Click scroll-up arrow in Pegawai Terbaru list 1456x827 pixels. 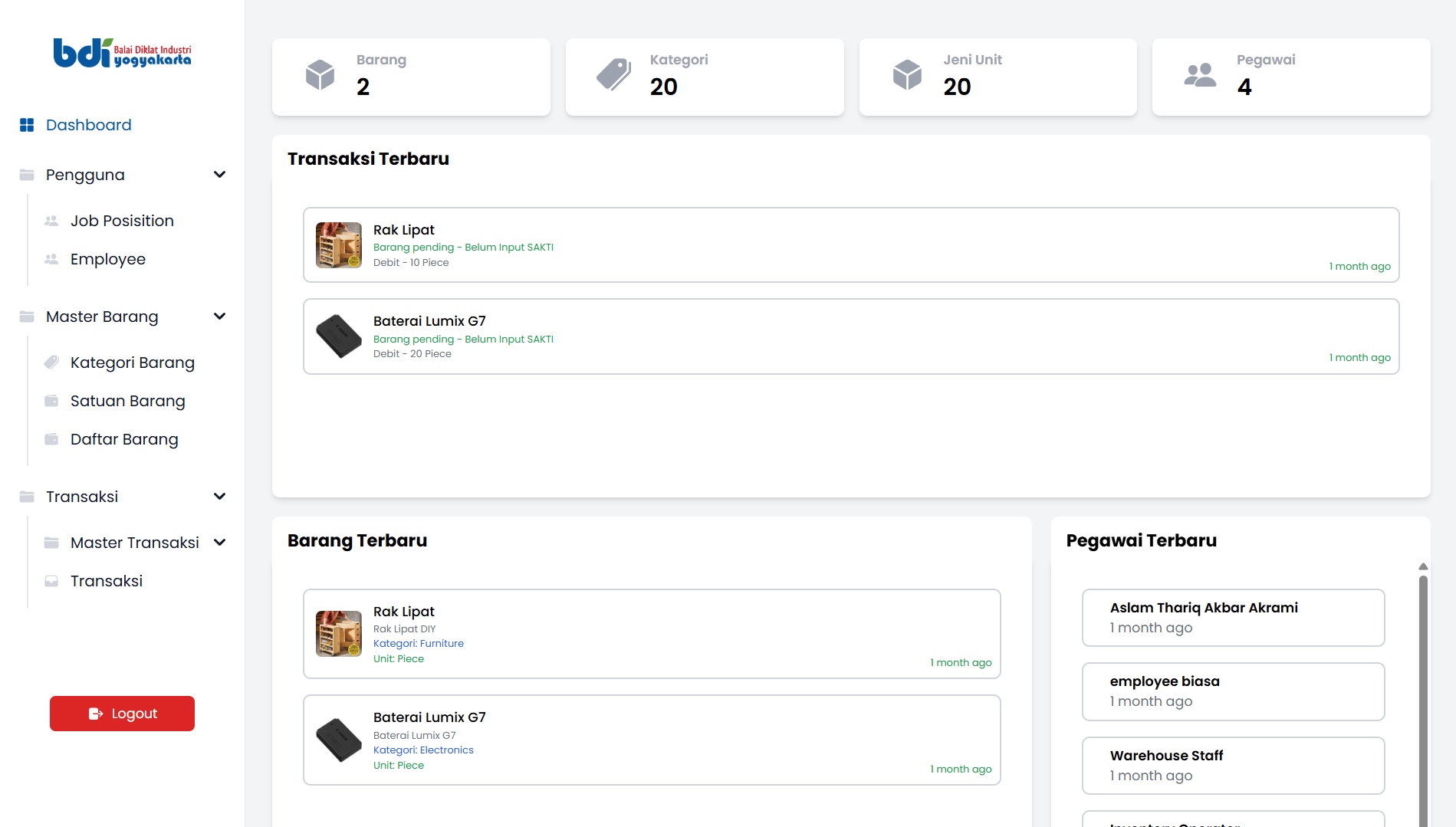tap(1423, 566)
